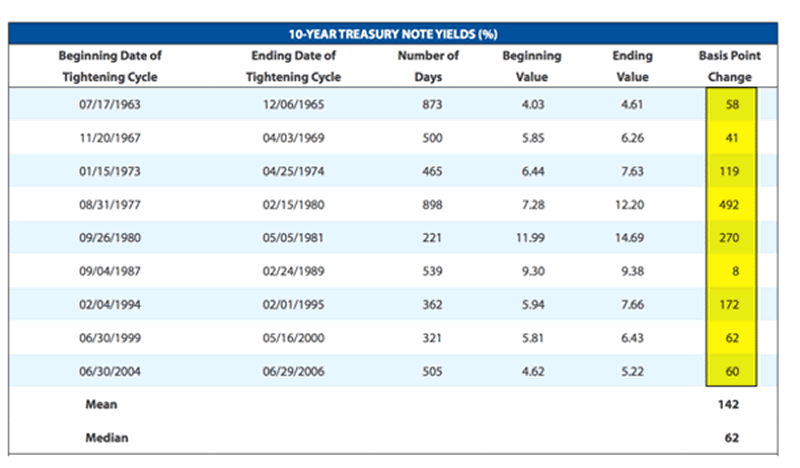800x468 pixels.
Task: Select the Median row label
Action: pos(109,437)
